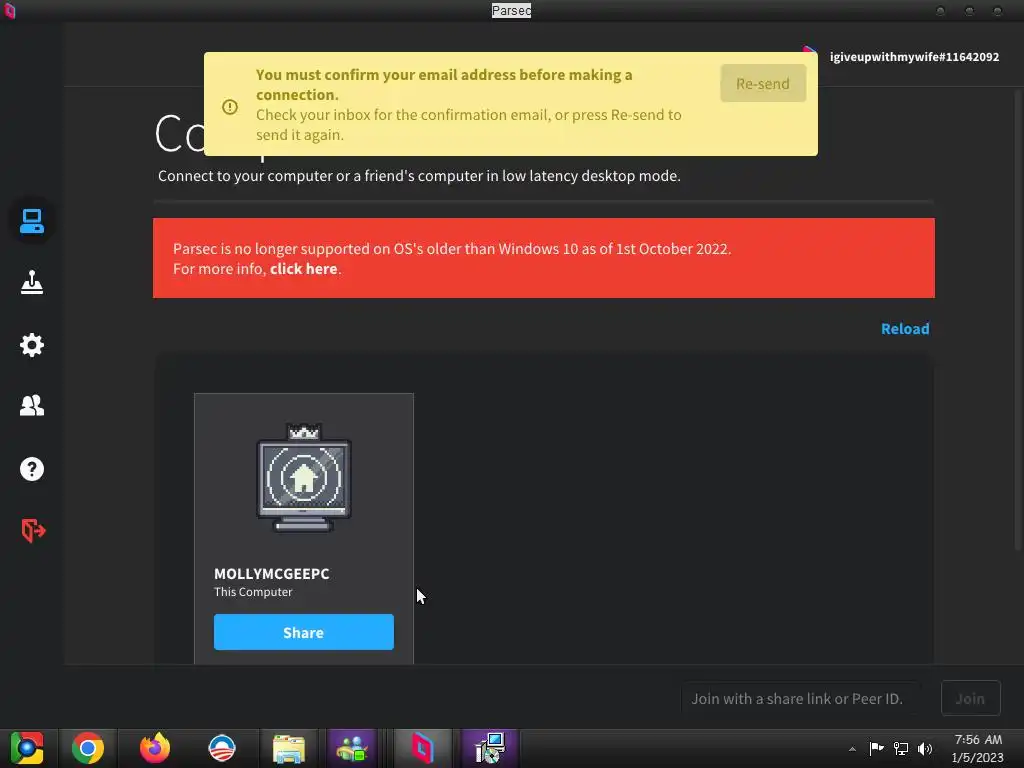Open the Start menu button in the taskbar
The width and height of the screenshot is (1024, 768).
pyautogui.click(x=27, y=748)
